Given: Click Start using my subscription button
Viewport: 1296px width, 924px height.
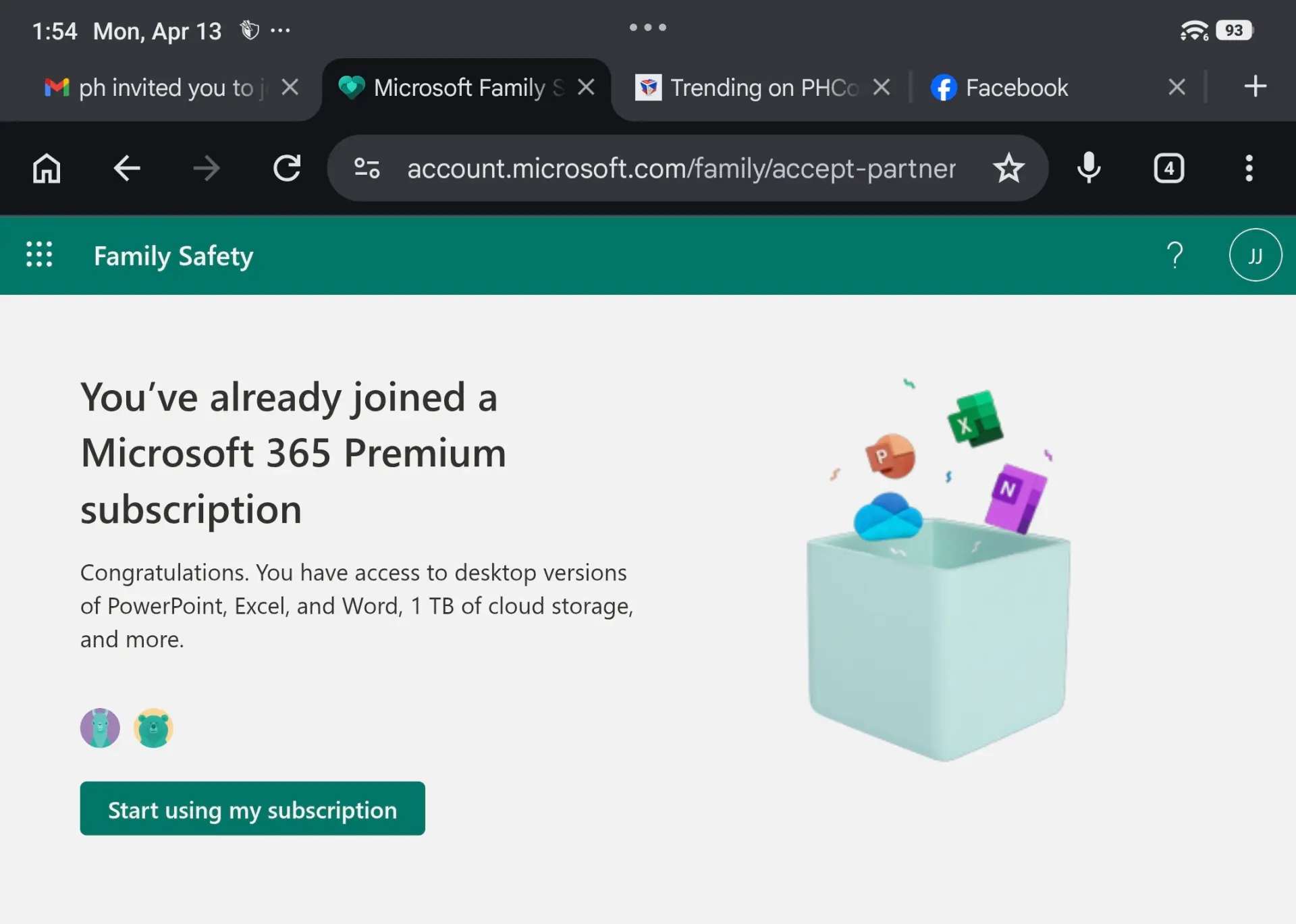Looking at the screenshot, I should (252, 809).
